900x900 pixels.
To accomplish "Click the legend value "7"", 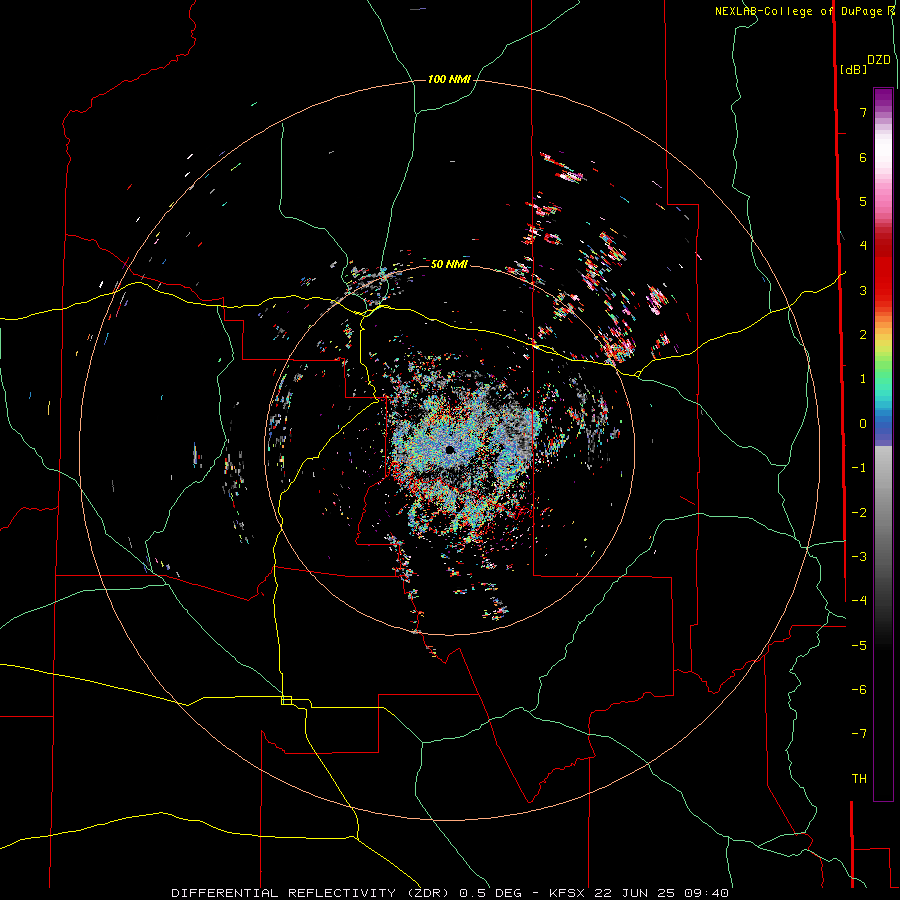I will pyautogui.click(x=863, y=112).
